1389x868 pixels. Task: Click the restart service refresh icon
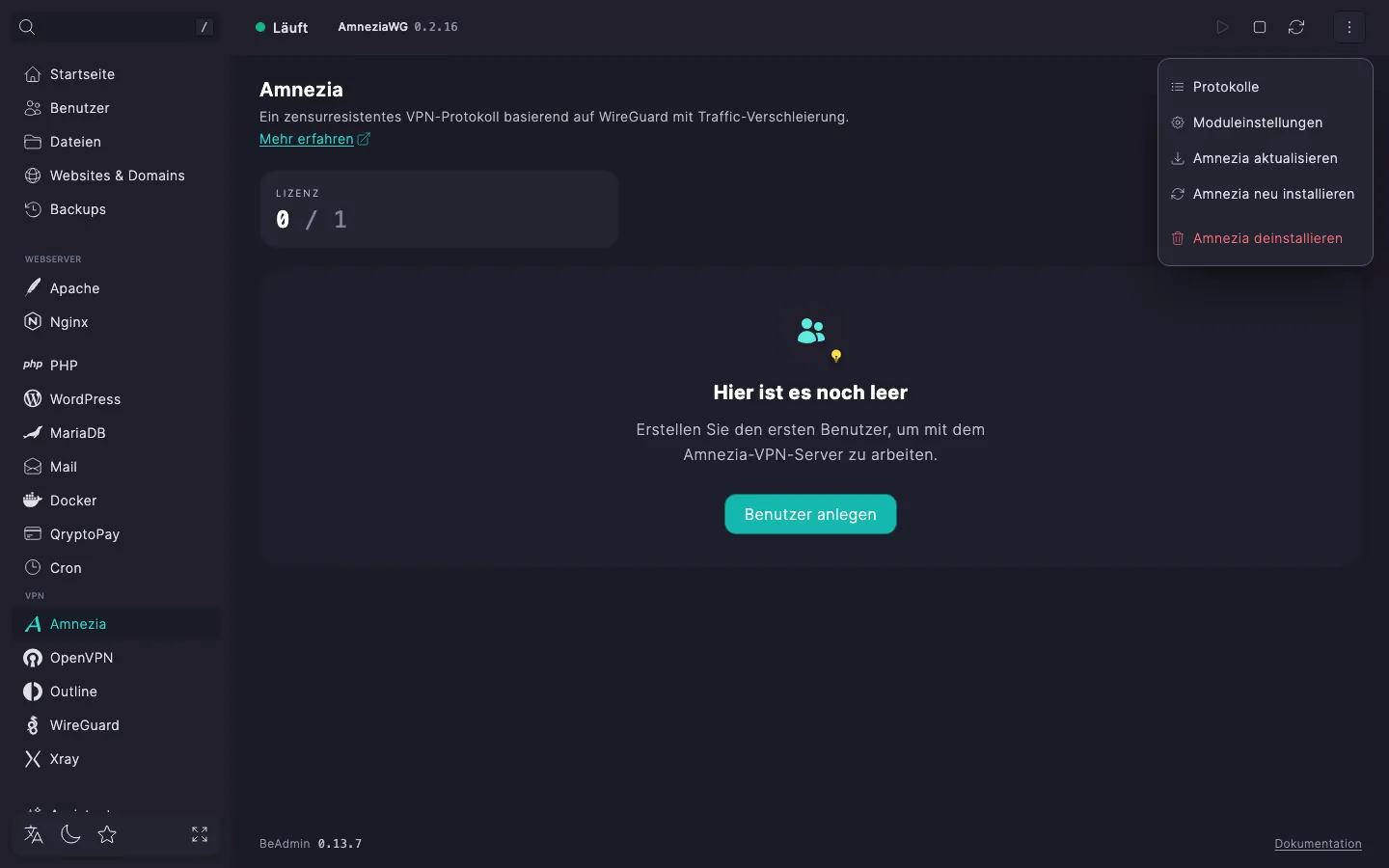point(1296,27)
